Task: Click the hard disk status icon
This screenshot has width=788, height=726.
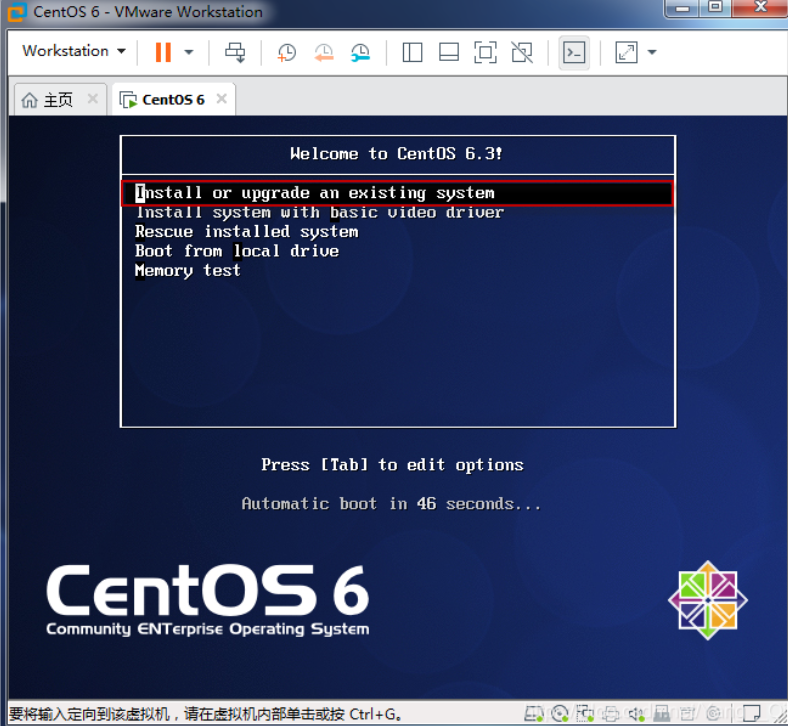Action: point(533,713)
